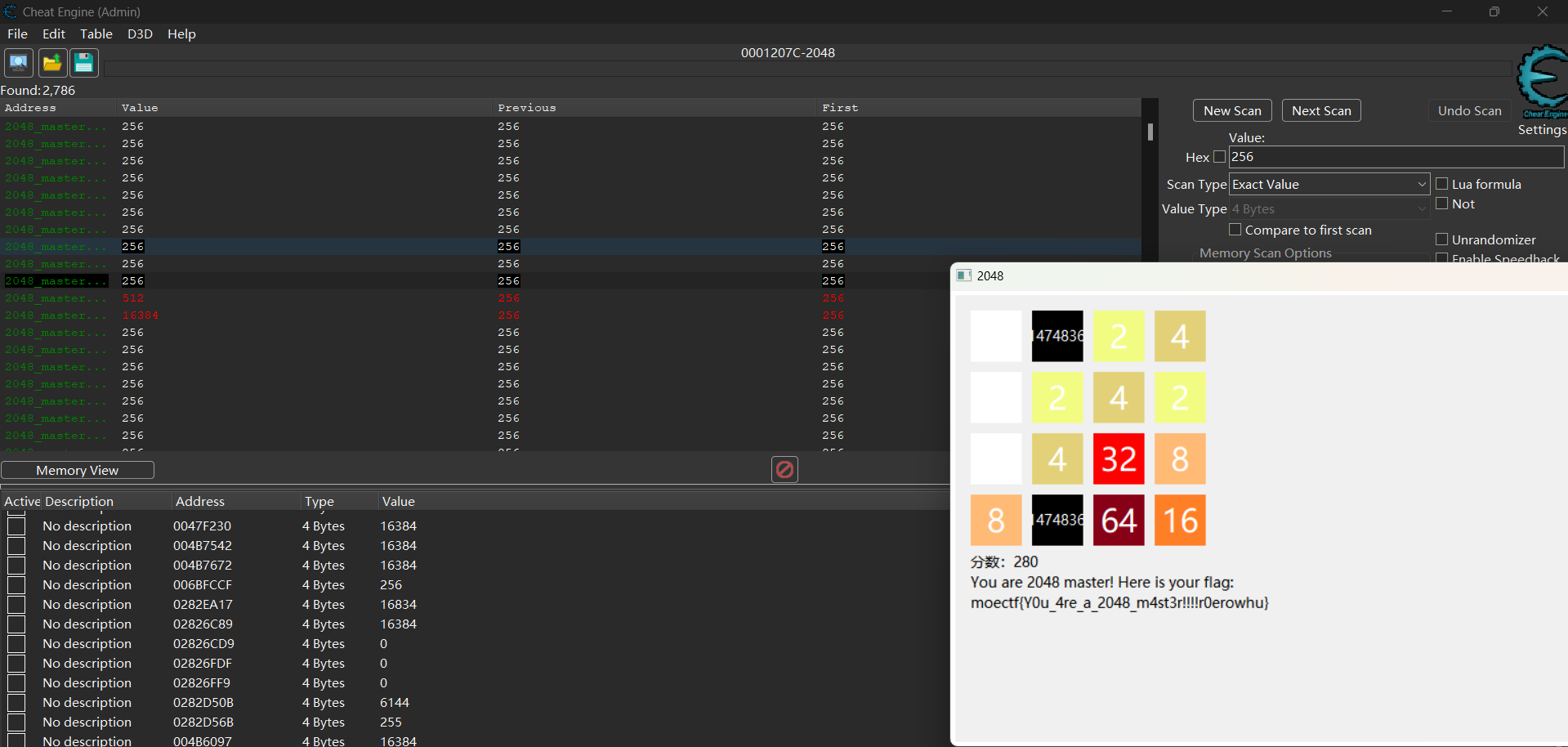Click the results list scrollbar thumb
Screen dimensions: 1568x747
tap(1150, 132)
